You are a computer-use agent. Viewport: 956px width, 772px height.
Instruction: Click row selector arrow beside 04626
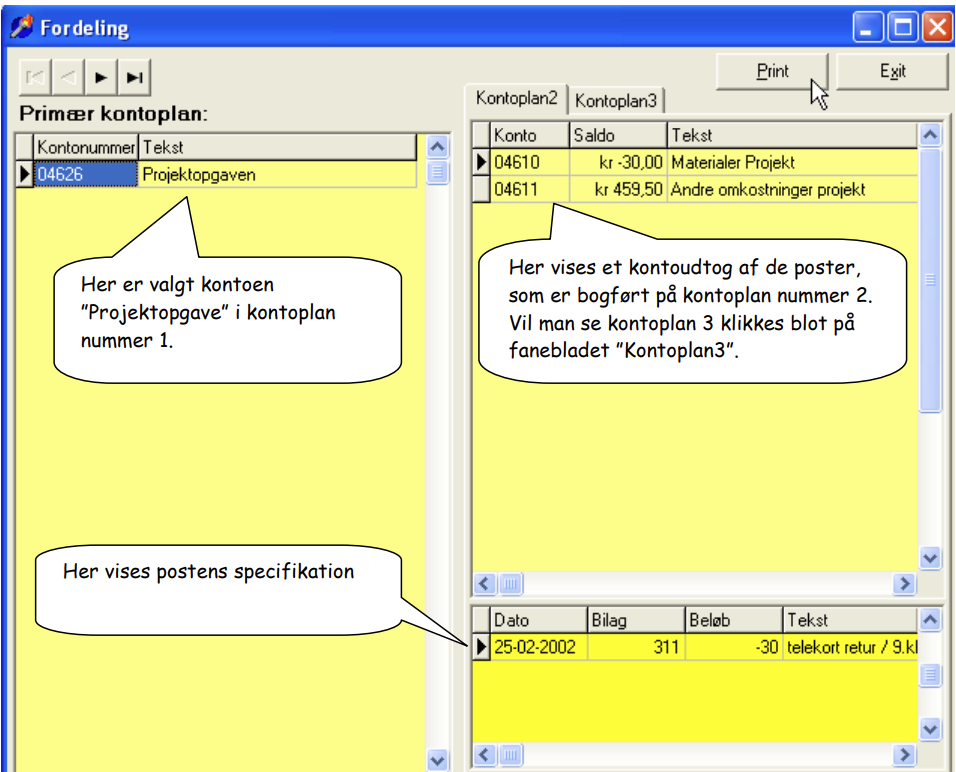pyautogui.click(x=24, y=174)
